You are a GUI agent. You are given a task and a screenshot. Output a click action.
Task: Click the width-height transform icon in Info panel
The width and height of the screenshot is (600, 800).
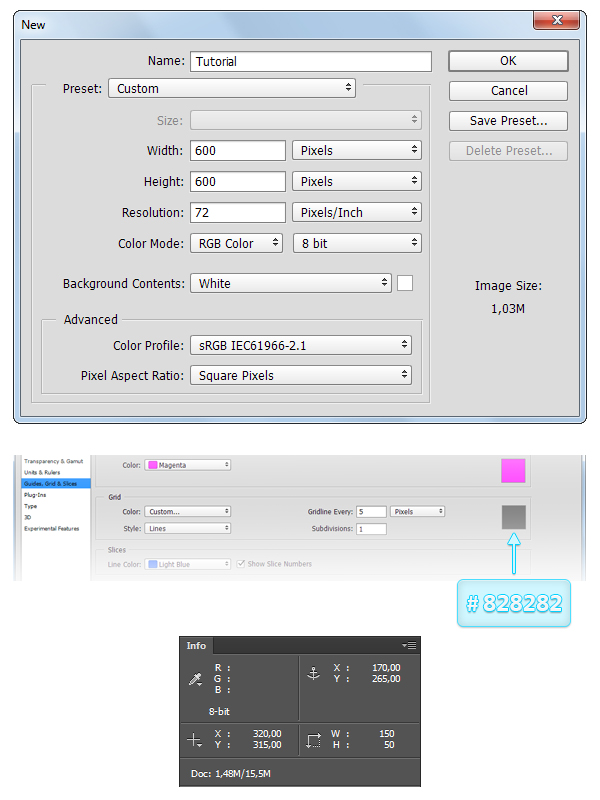click(x=313, y=740)
